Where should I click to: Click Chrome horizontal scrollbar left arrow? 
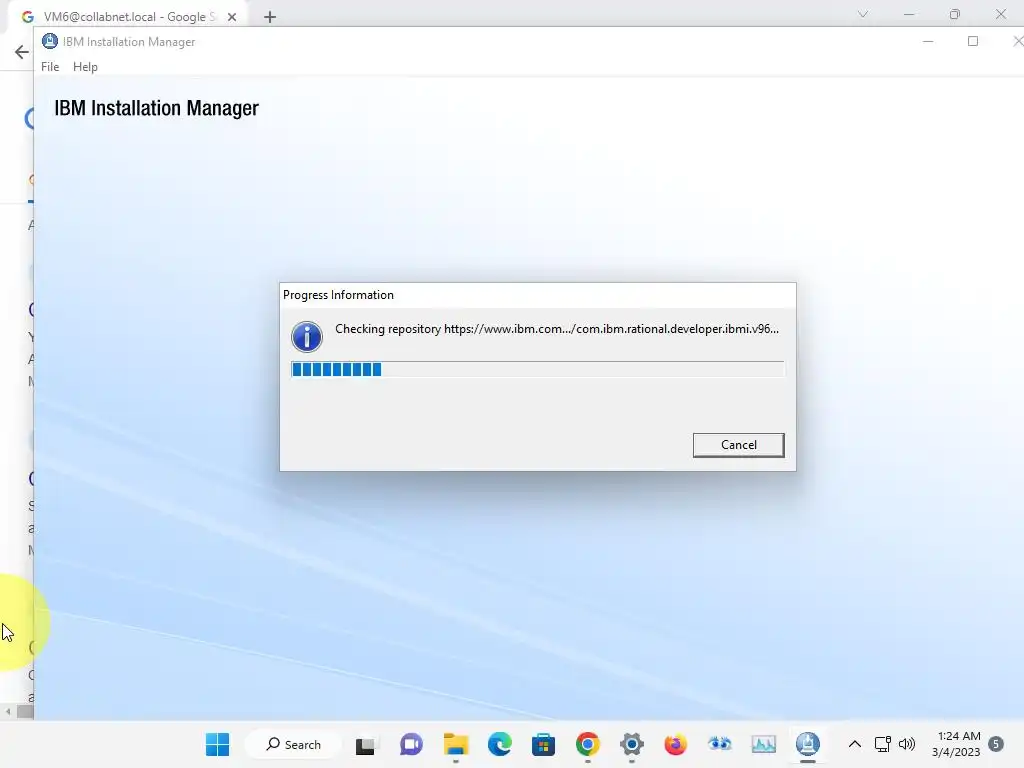[8, 712]
